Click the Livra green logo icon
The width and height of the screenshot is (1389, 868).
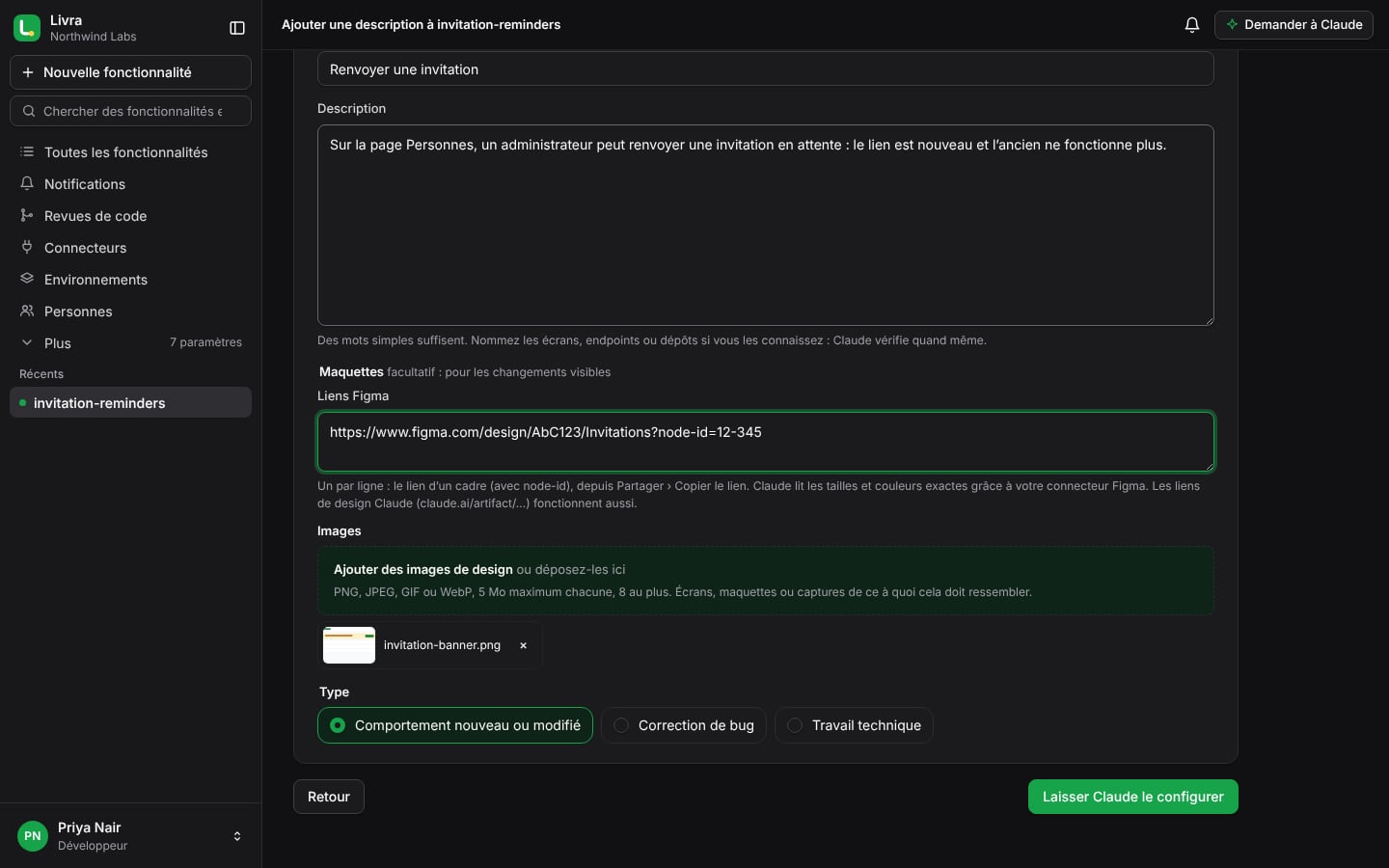tap(27, 28)
